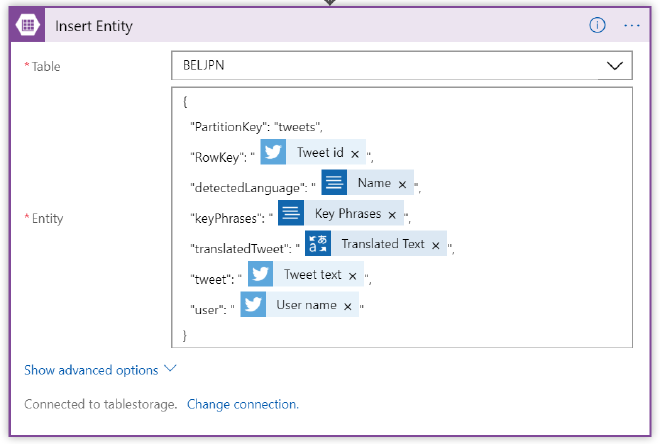The height and width of the screenshot is (444, 660).
Task: Open the ellipsis menu for Insert Entity
Action: (x=631, y=26)
